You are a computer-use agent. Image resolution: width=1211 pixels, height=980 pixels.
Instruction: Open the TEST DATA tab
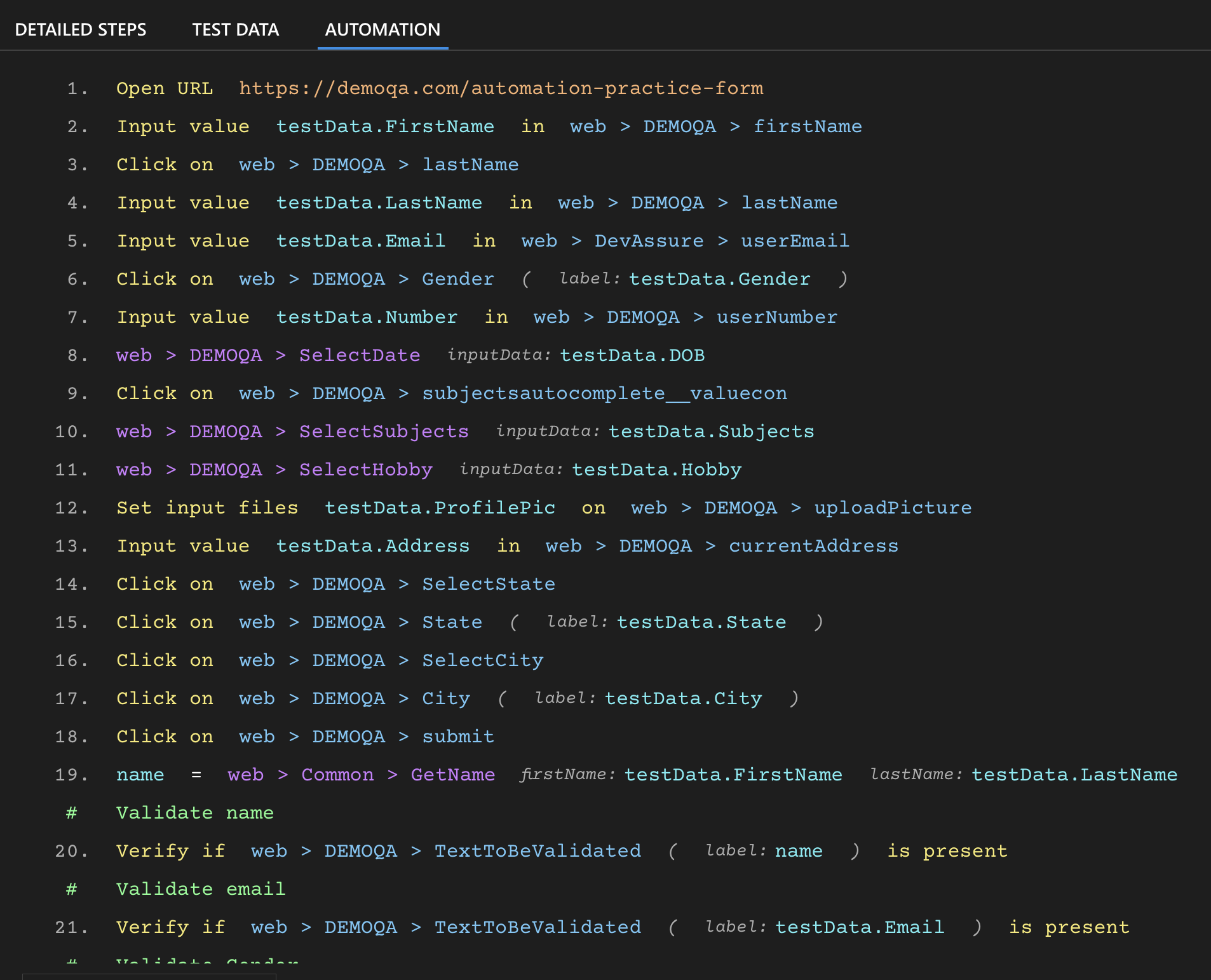pyautogui.click(x=236, y=29)
